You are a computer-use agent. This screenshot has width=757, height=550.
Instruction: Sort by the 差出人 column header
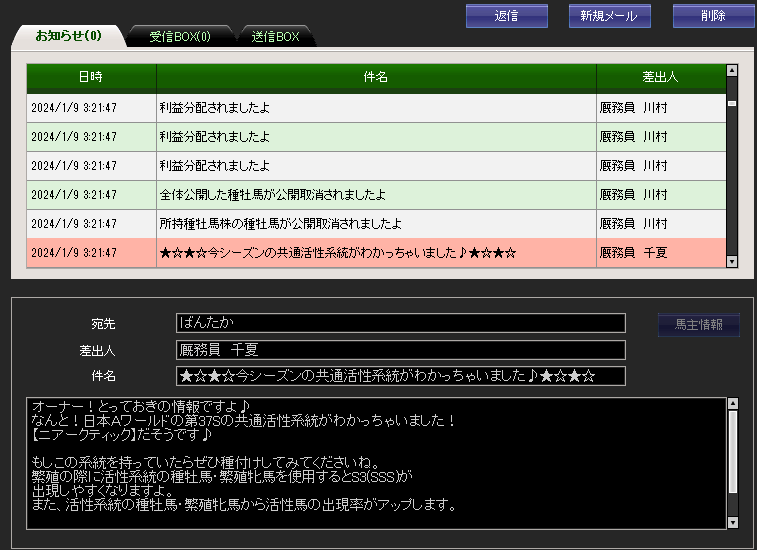pos(660,77)
